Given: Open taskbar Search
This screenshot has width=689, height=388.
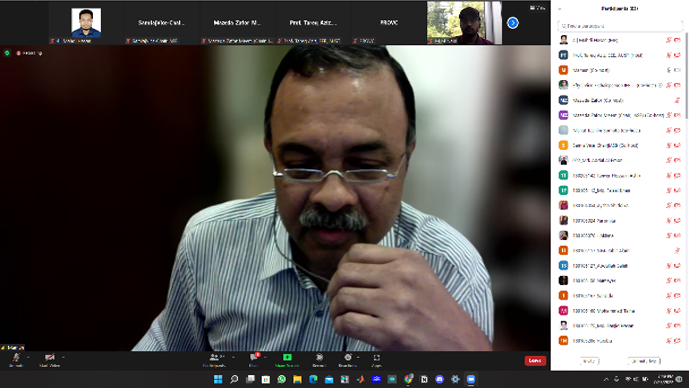Looking at the screenshot, I should point(234,379).
